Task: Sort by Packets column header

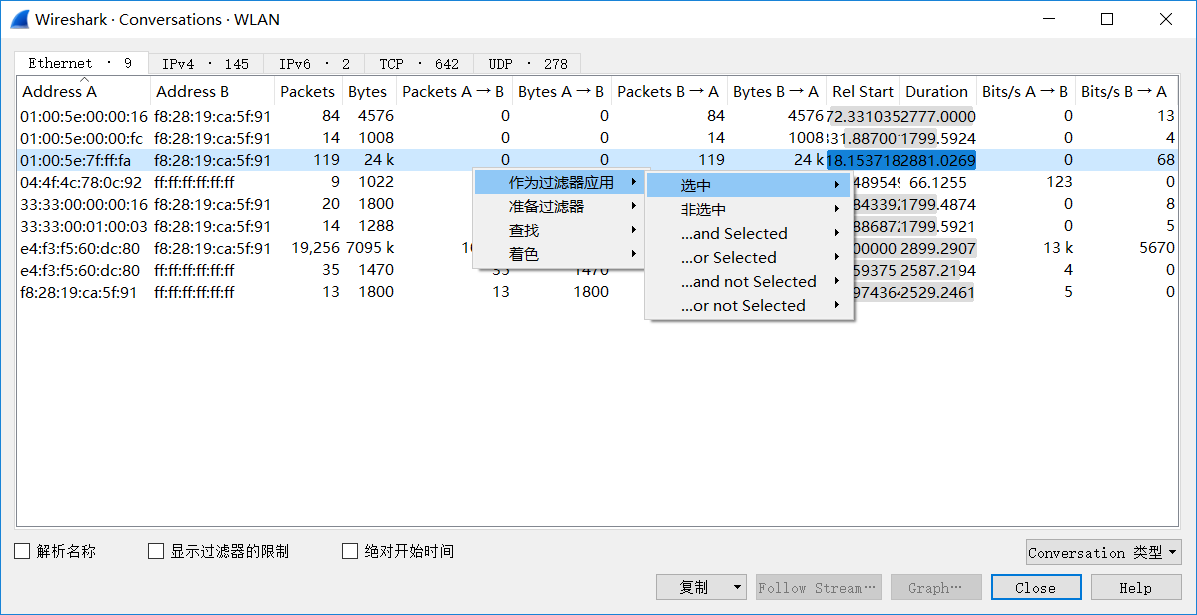Action: 308,92
